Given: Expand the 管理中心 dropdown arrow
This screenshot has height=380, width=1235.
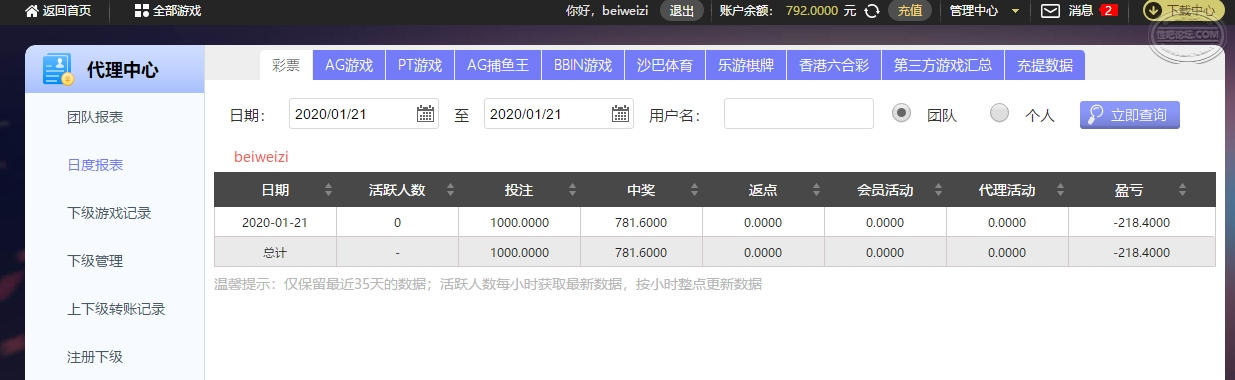Looking at the screenshot, I should click(1016, 11).
